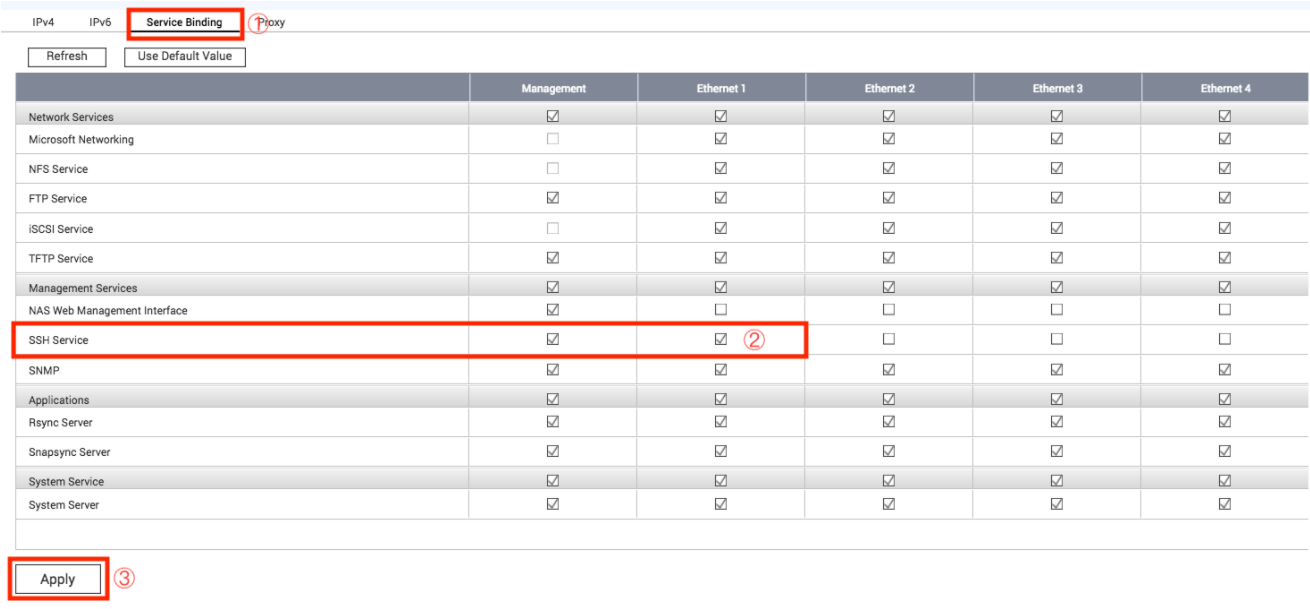The height and width of the screenshot is (609, 1310).
Task: Click the Ethernet 1 column header
Action: coord(721,89)
